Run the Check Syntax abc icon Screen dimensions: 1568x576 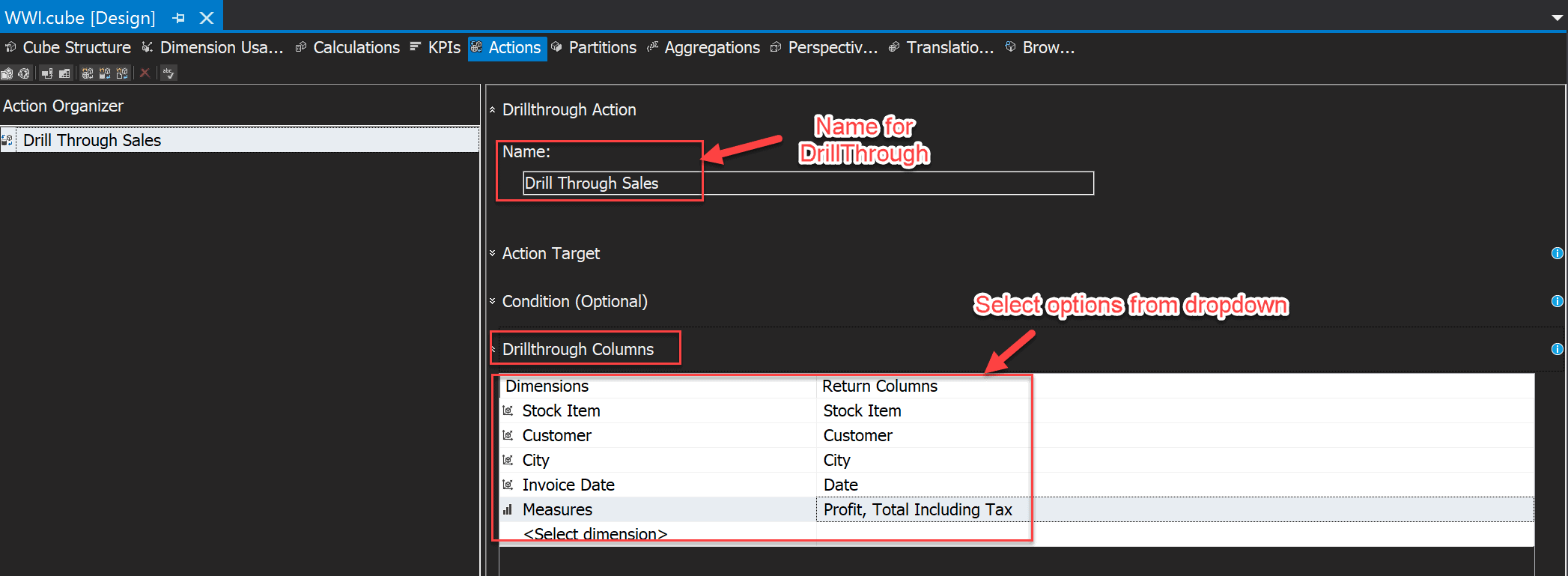pyautogui.click(x=168, y=73)
